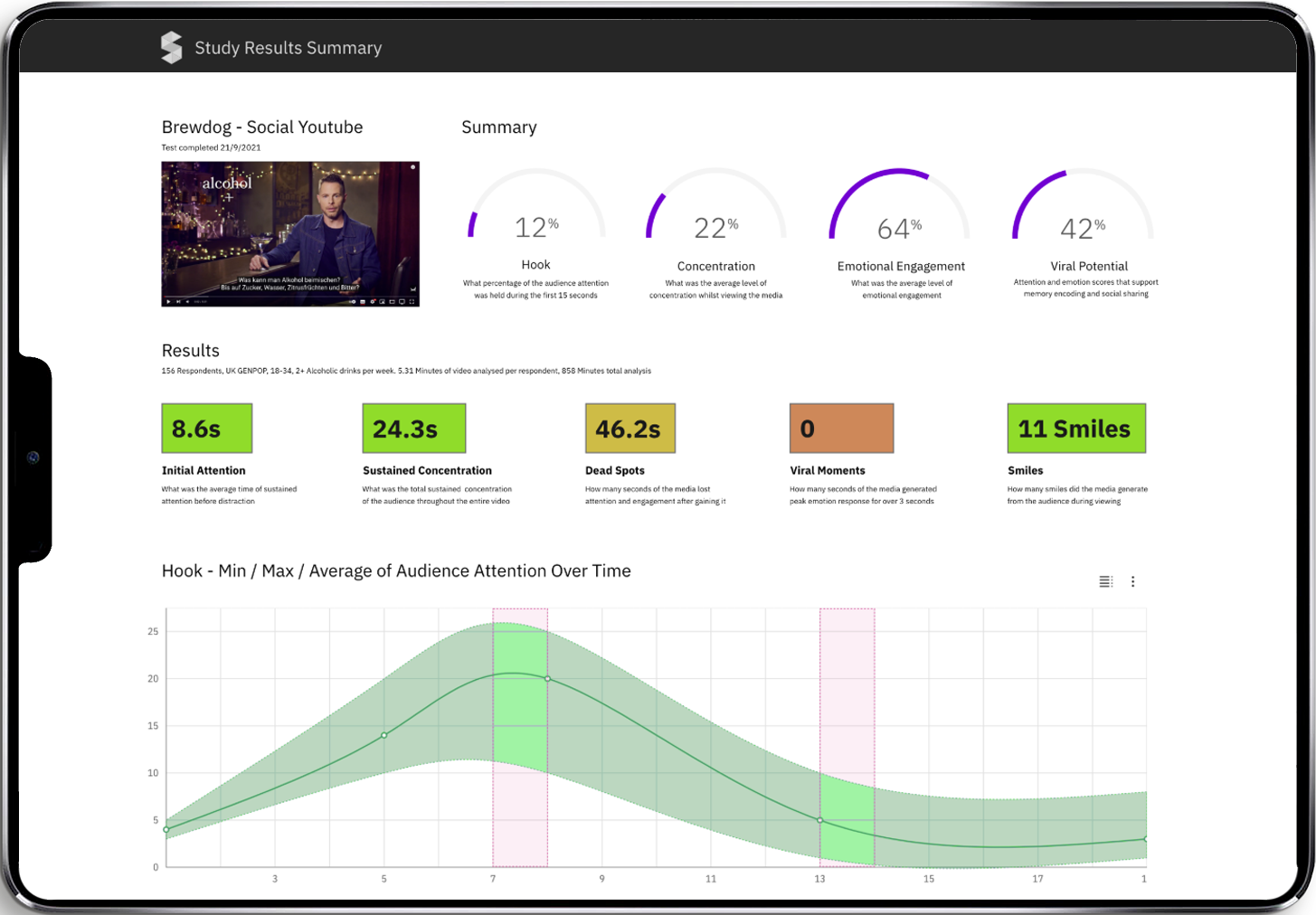Click the Hook attention chart title

pos(396,571)
